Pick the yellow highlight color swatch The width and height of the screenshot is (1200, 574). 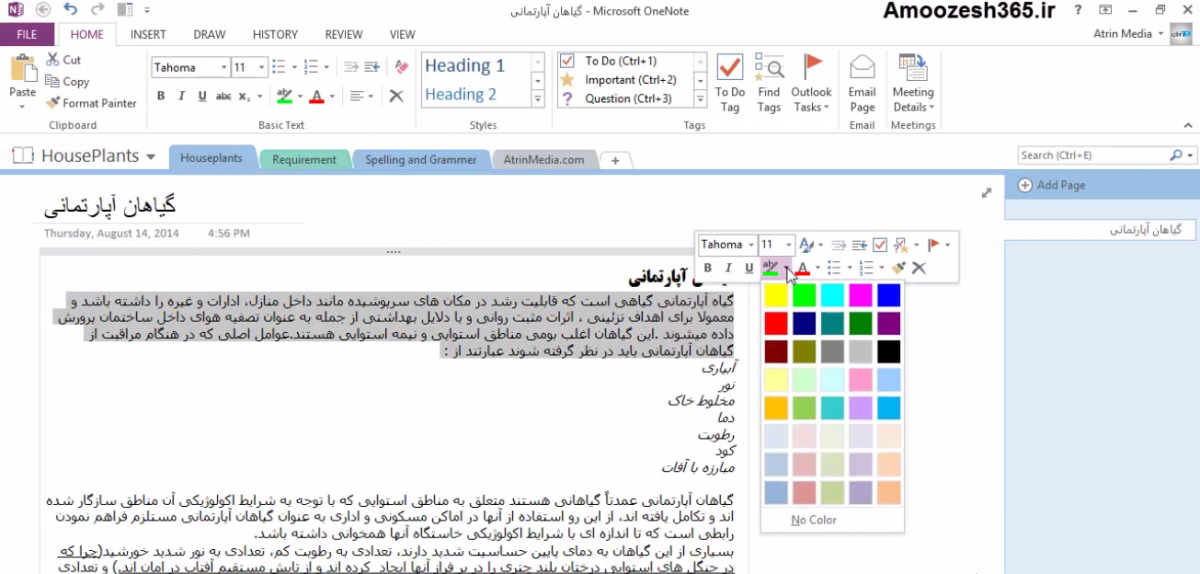click(776, 295)
